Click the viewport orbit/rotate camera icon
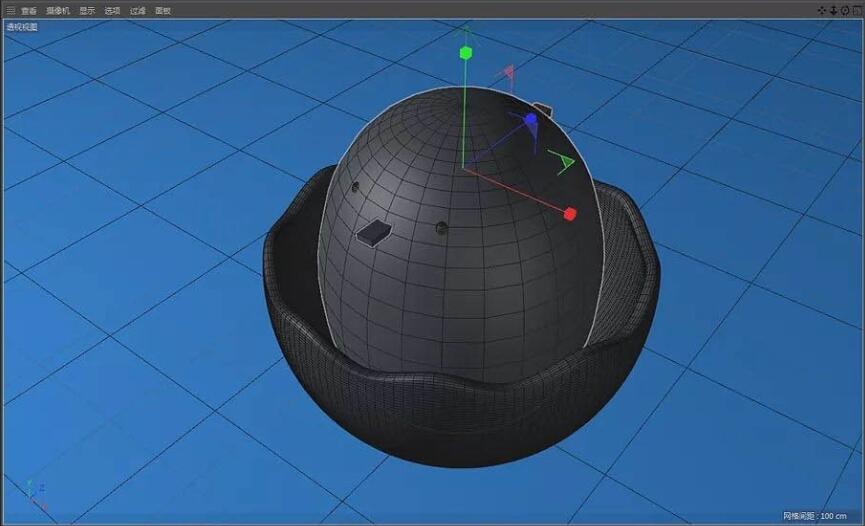 (845, 10)
